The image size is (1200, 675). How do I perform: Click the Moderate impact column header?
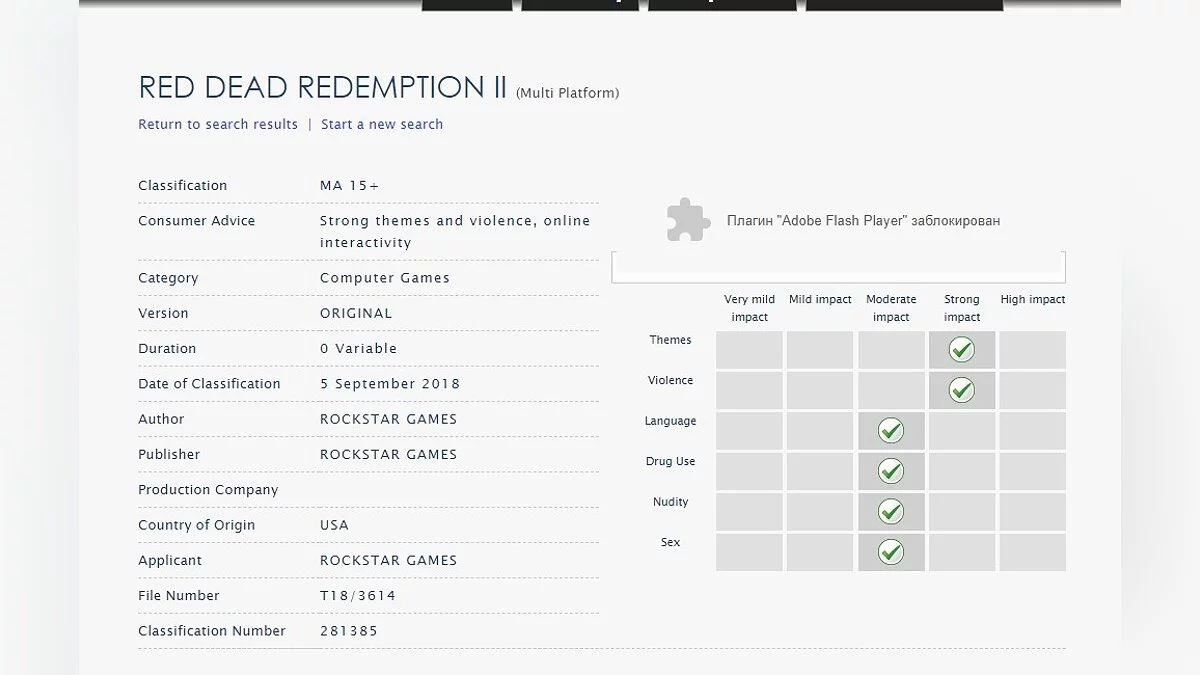click(x=891, y=308)
